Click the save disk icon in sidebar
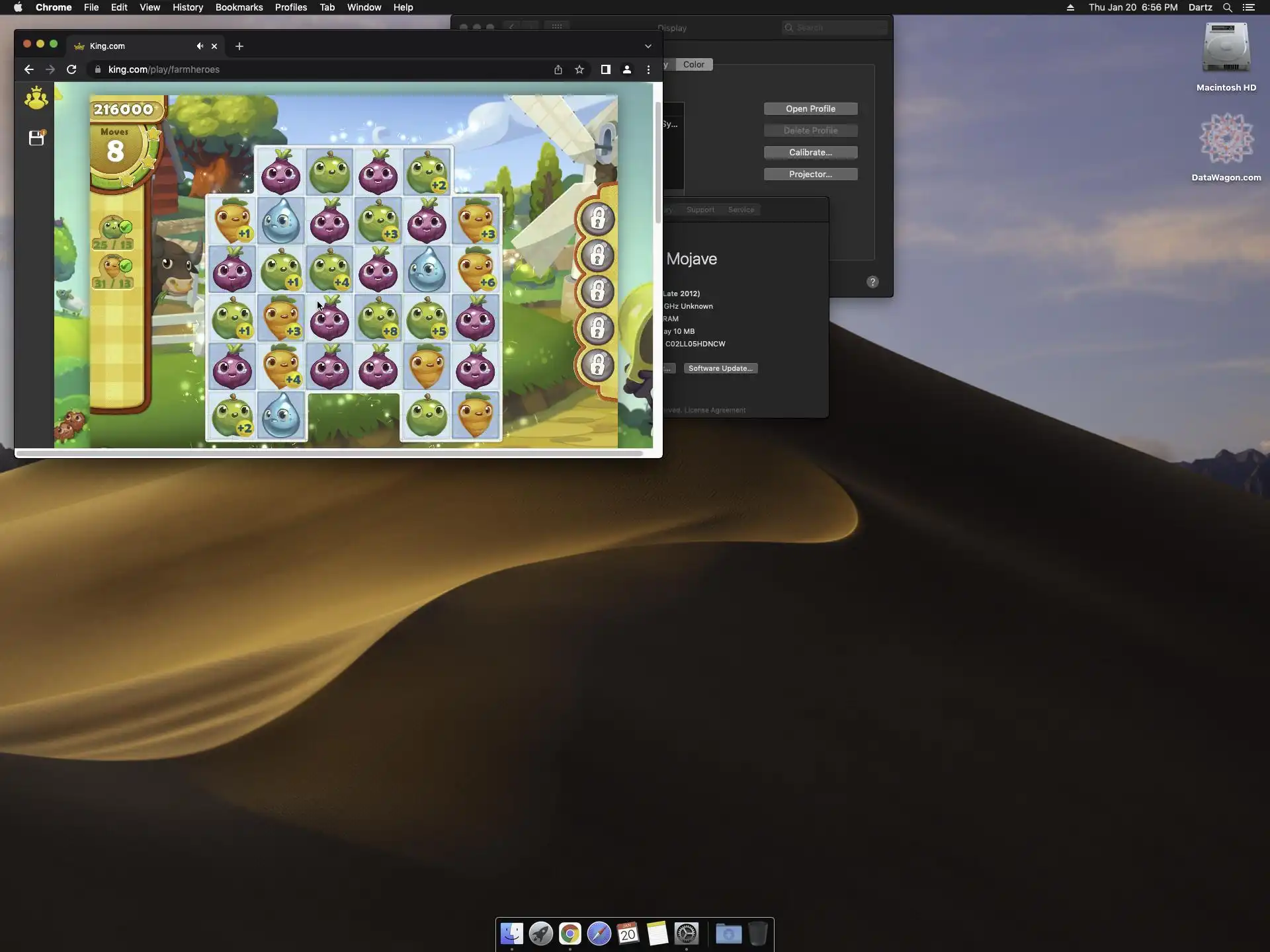 tap(36, 138)
